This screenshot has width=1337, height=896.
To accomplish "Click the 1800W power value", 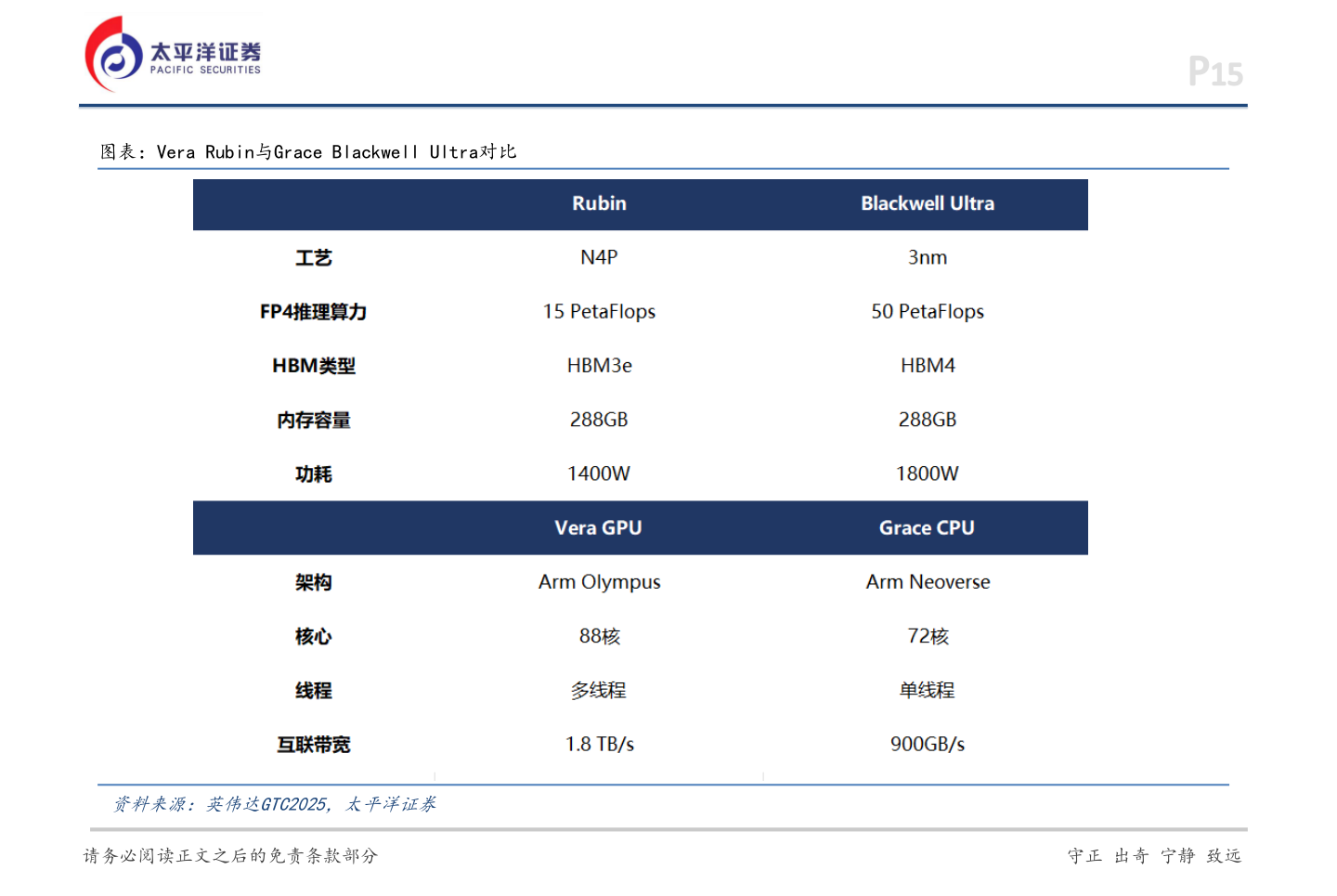I will coord(927,474).
